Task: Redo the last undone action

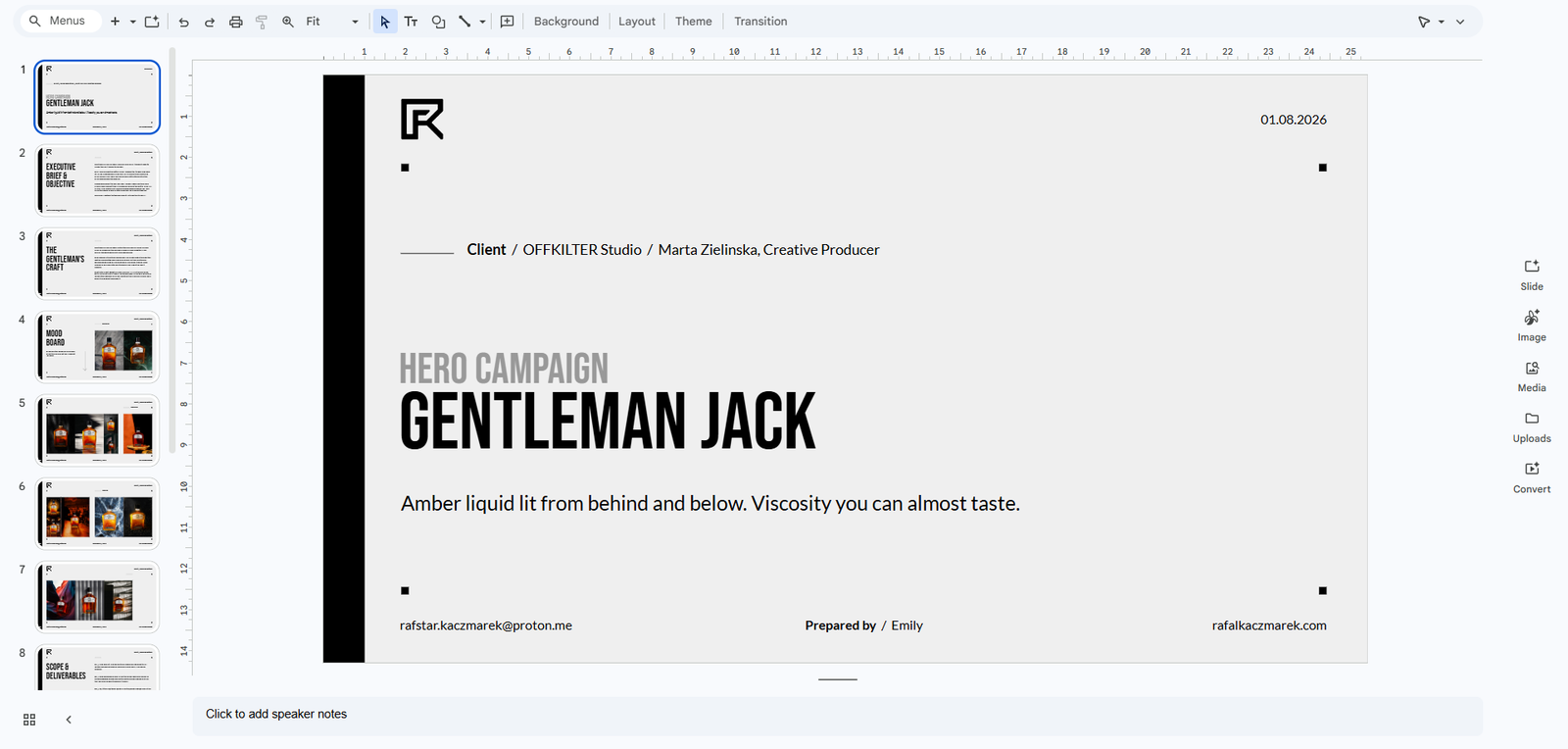Action: pyautogui.click(x=210, y=22)
